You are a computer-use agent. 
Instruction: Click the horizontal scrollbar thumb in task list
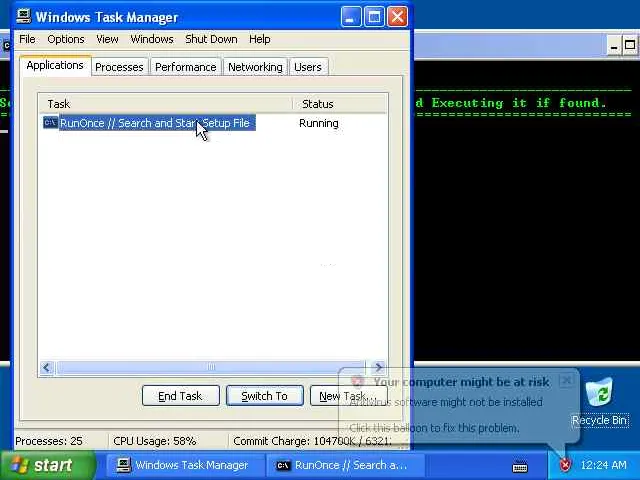211,367
